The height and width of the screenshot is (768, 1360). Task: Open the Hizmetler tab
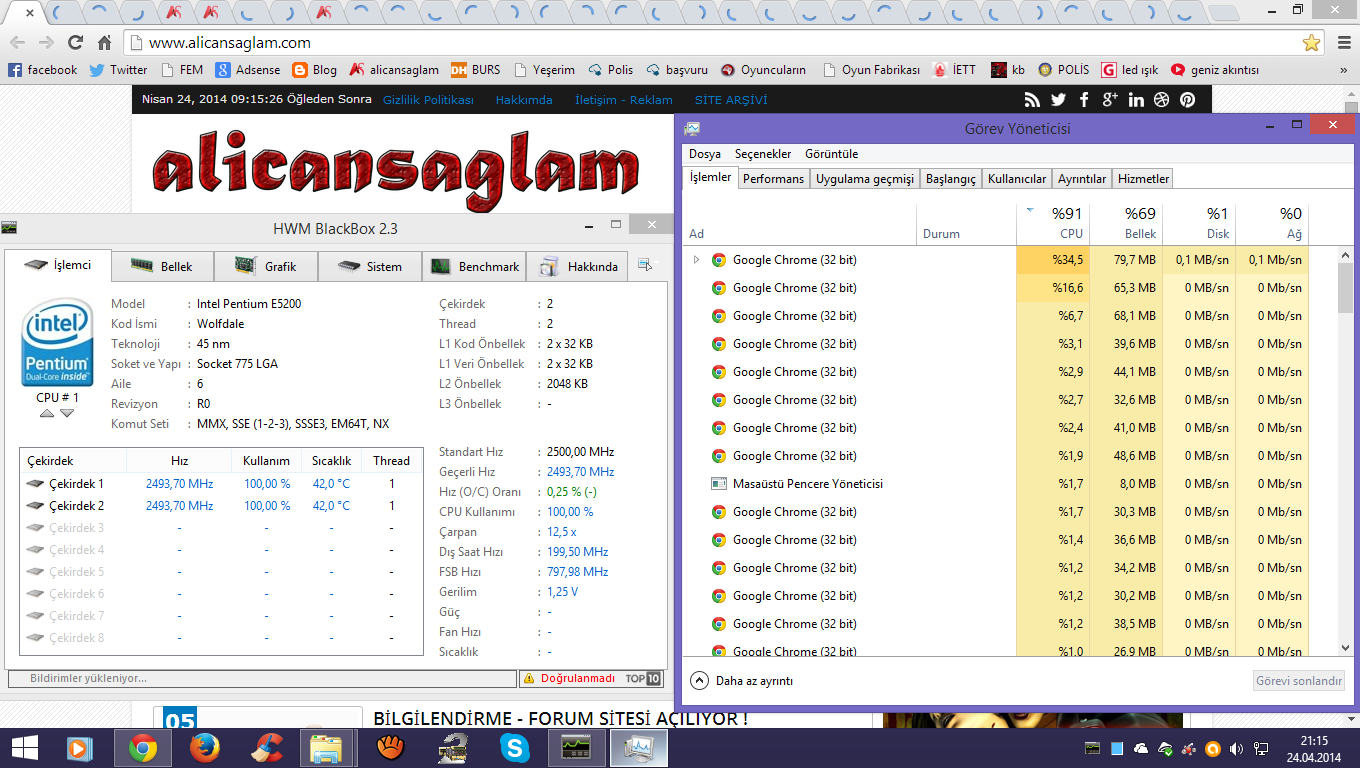[x=1144, y=179]
